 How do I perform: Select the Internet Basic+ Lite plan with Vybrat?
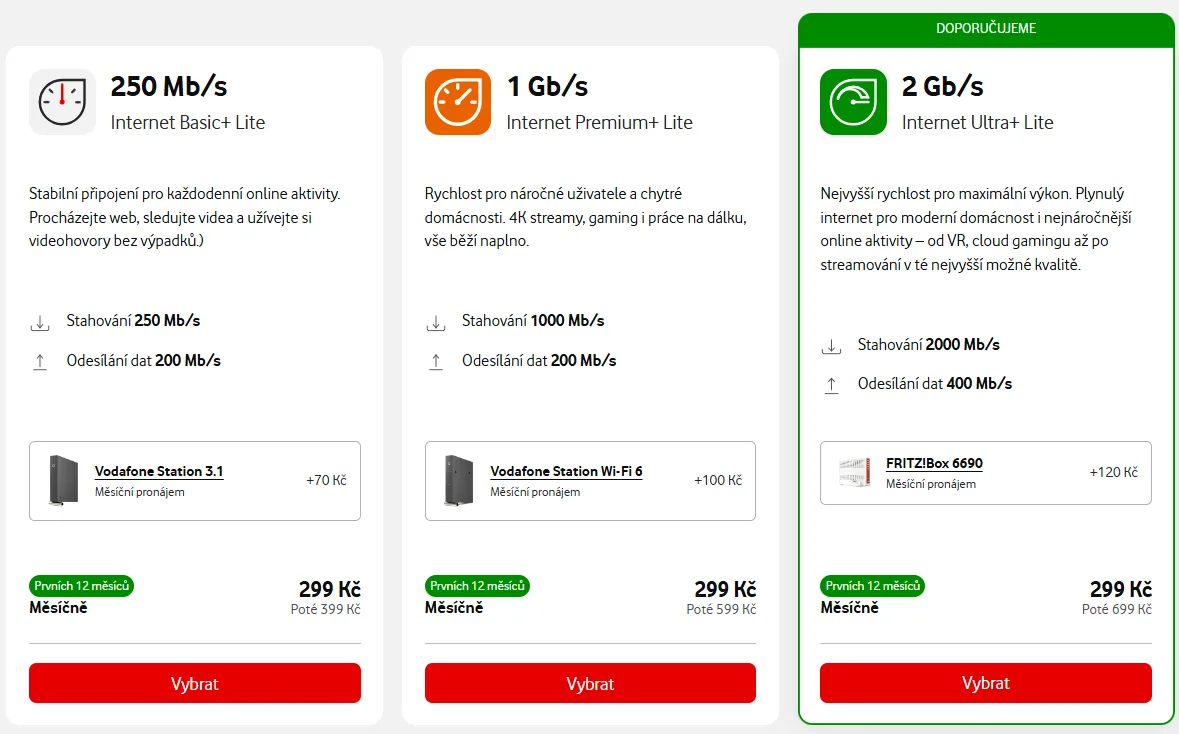pos(194,684)
